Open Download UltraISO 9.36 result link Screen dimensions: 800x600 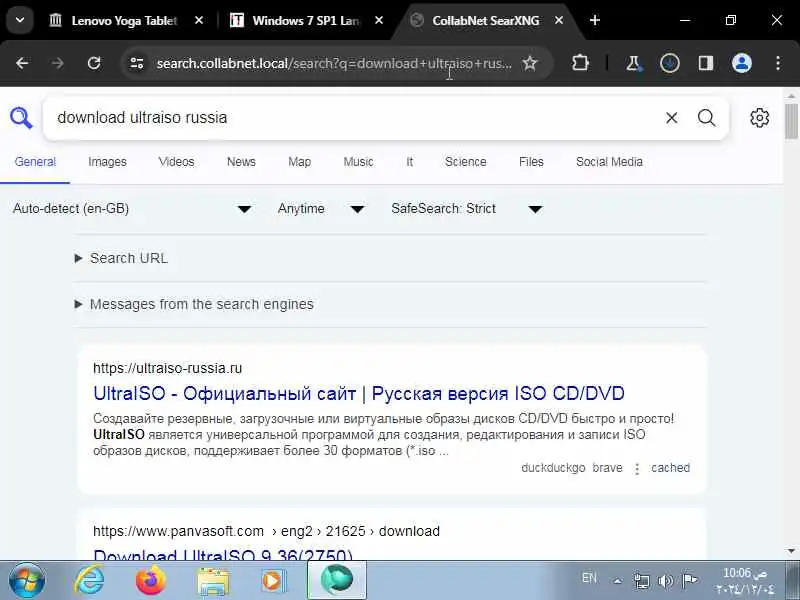click(223, 554)
